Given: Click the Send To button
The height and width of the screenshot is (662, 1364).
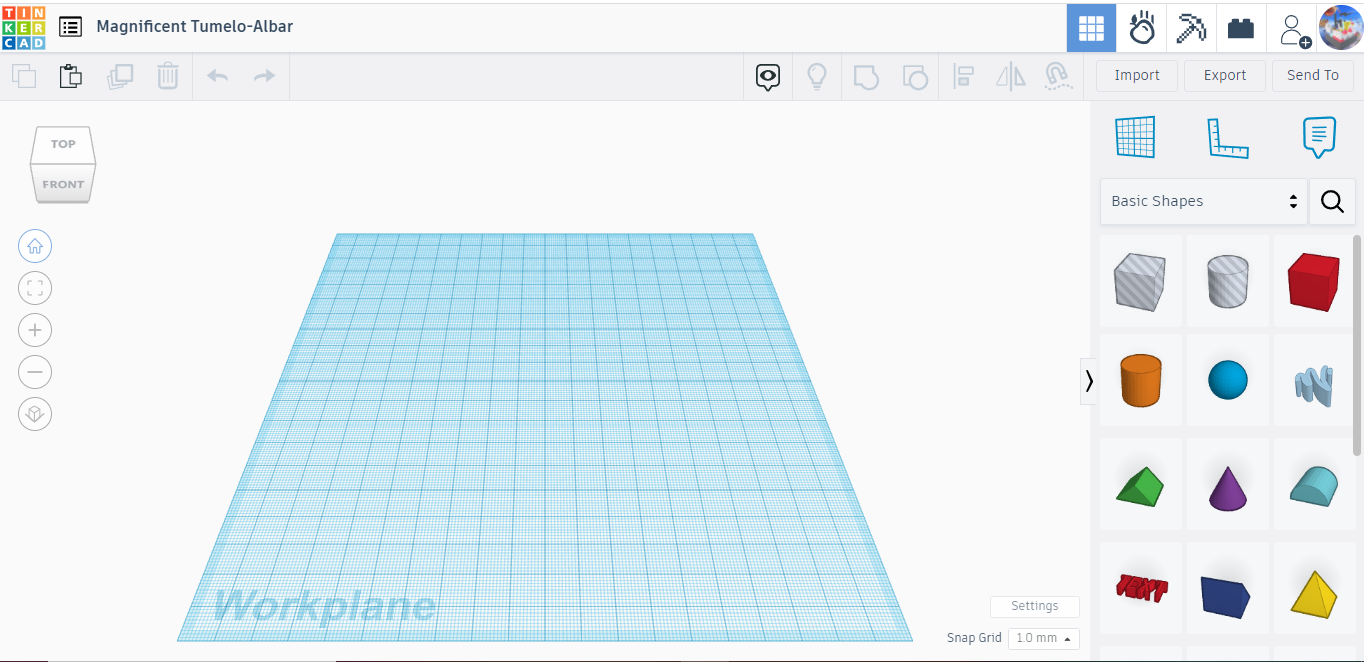Looking at the screenshot, I should click(x=1313, y=76).
